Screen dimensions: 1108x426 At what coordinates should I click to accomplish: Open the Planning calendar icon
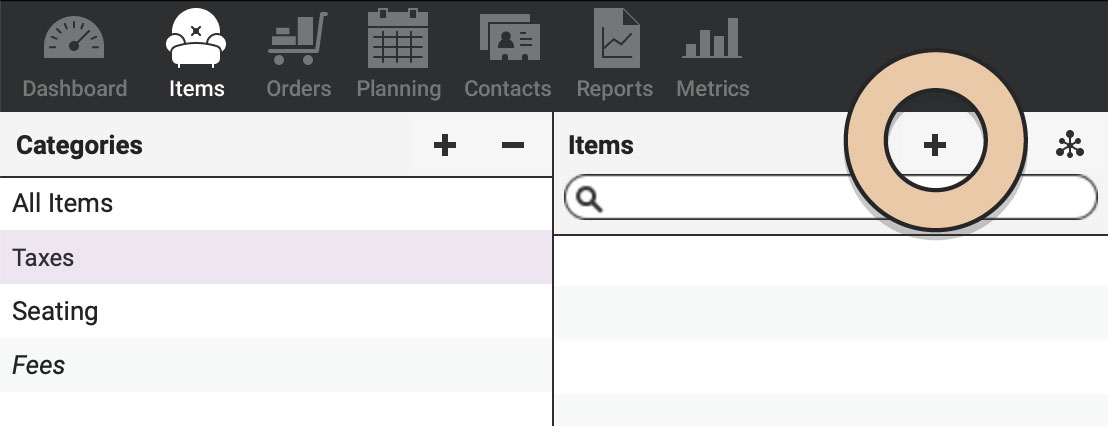(x=399, y=37)
